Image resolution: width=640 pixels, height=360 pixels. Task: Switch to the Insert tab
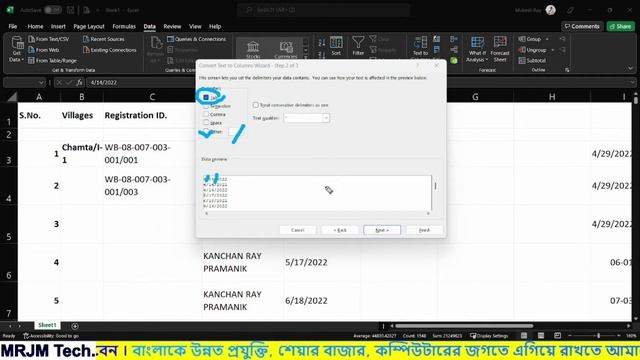click(58, 26)
